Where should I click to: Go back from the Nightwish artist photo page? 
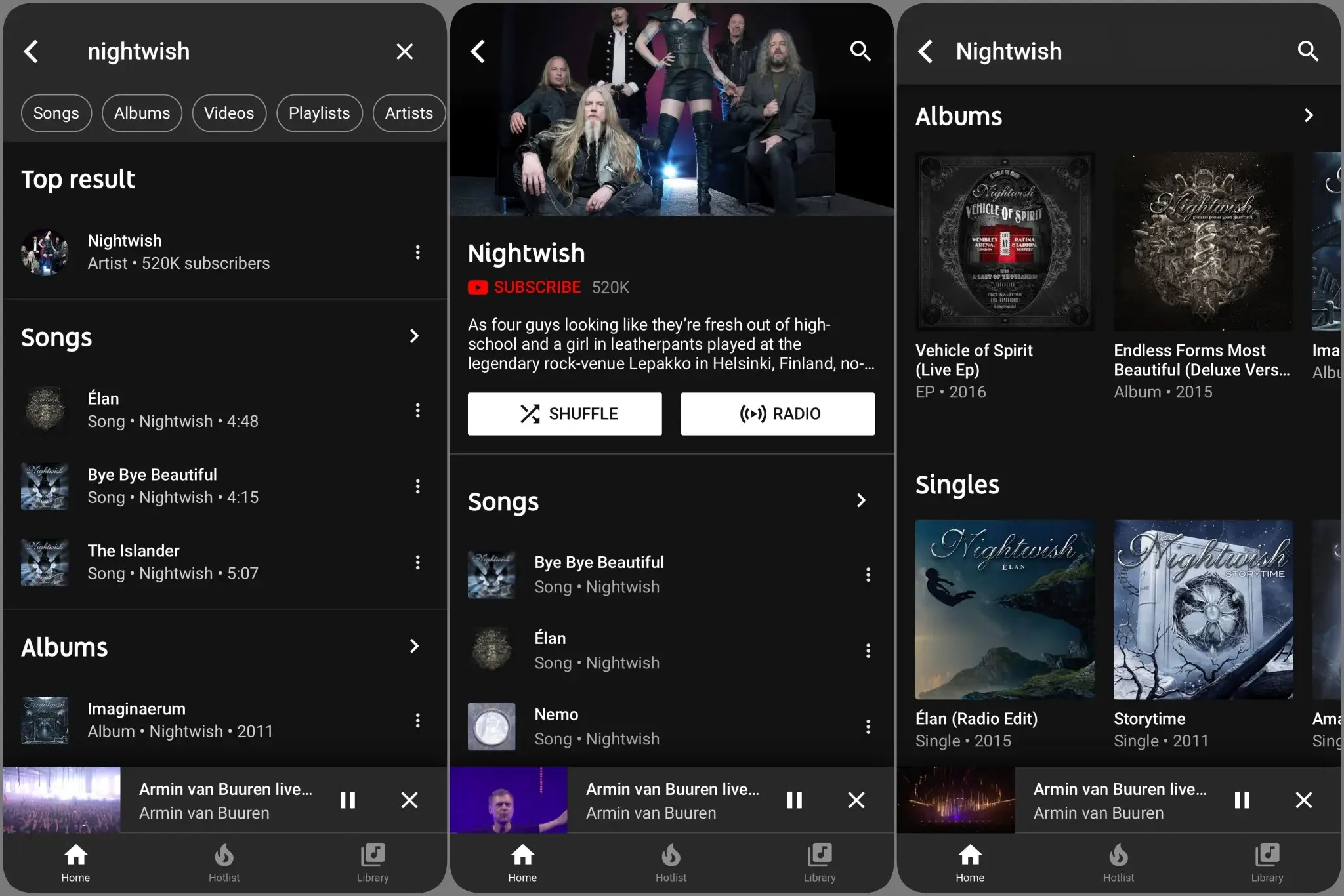[478, 51]
